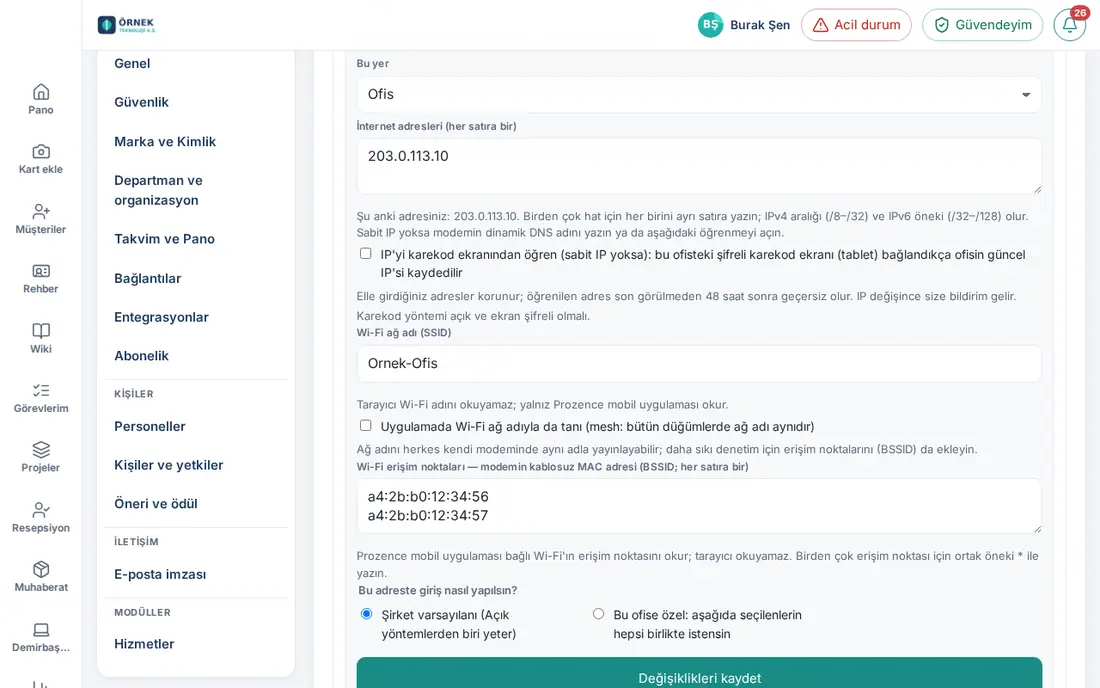Click the Acil durum emergency button

pos(856,25)
